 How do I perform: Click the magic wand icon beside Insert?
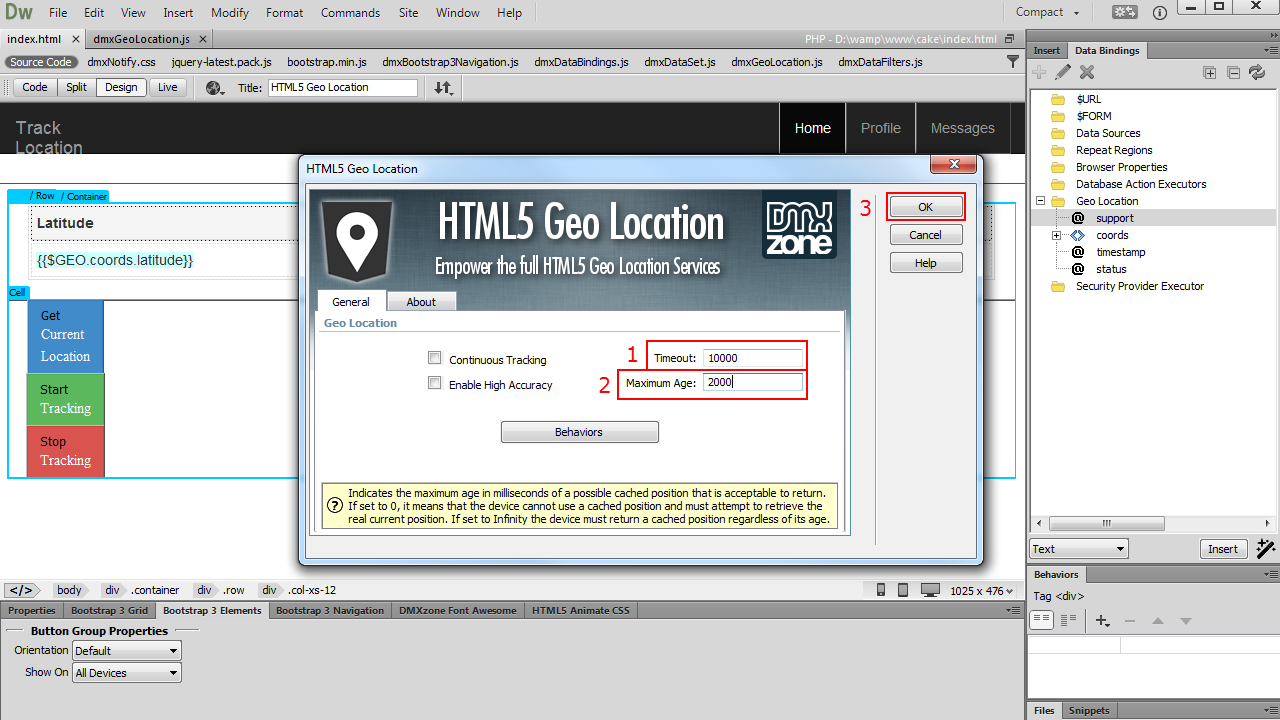point(1265,548)
